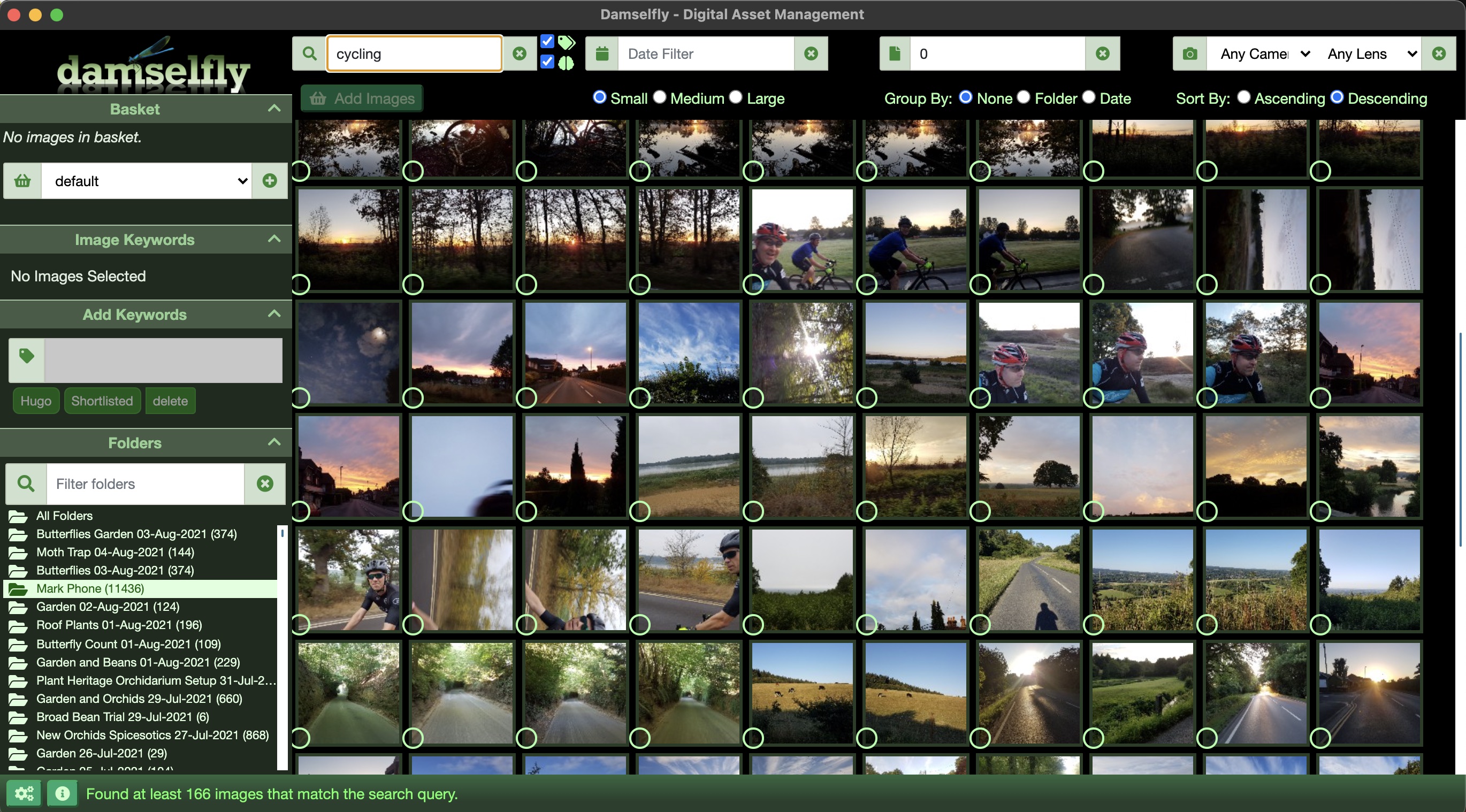This screenshot has width=1466, height=812.
Task: Click the Add Images button
Action: pyautogui.click(x=362, y=98)
